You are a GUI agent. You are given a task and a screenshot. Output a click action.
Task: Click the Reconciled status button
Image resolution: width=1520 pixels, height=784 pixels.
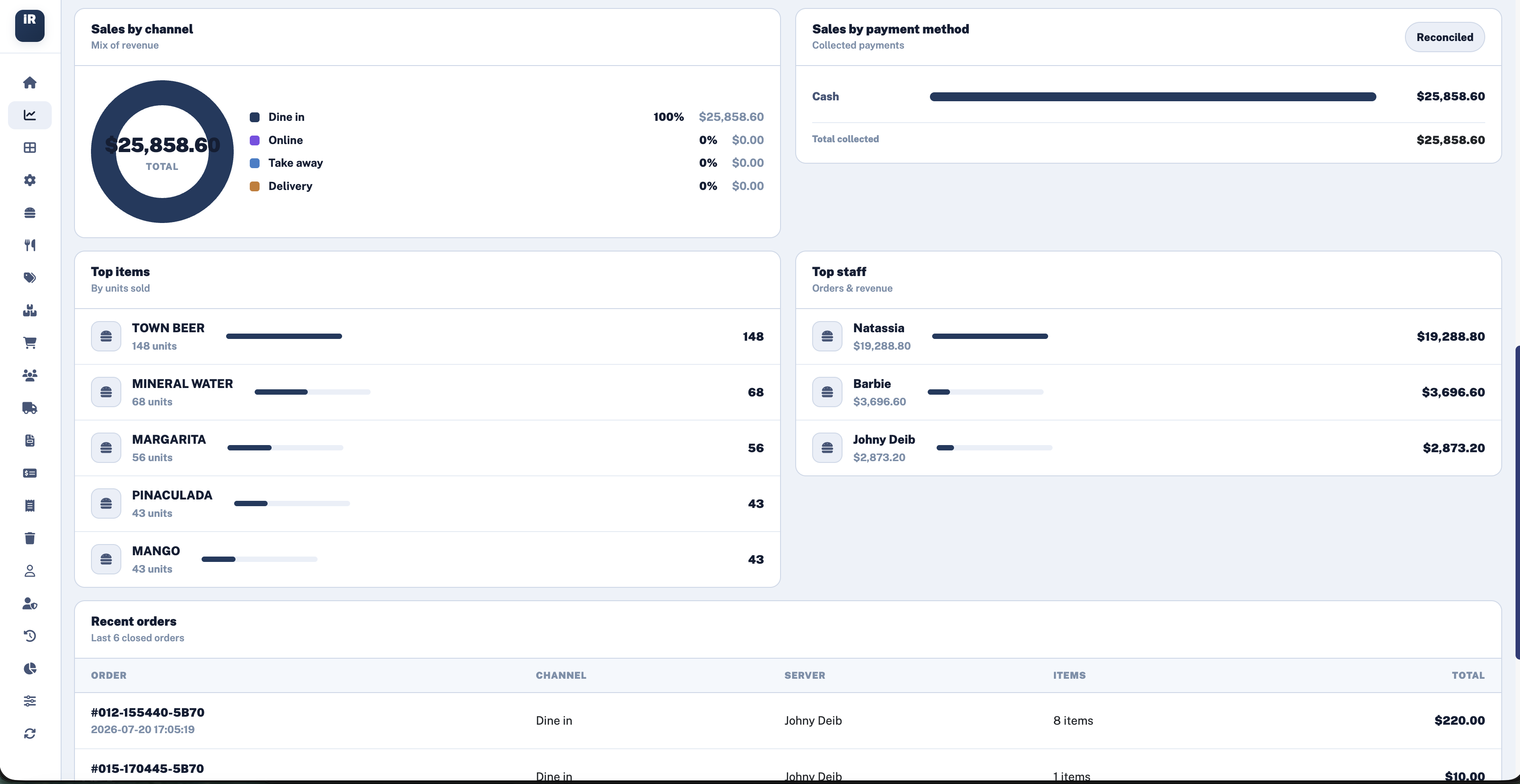point(1445,37)
